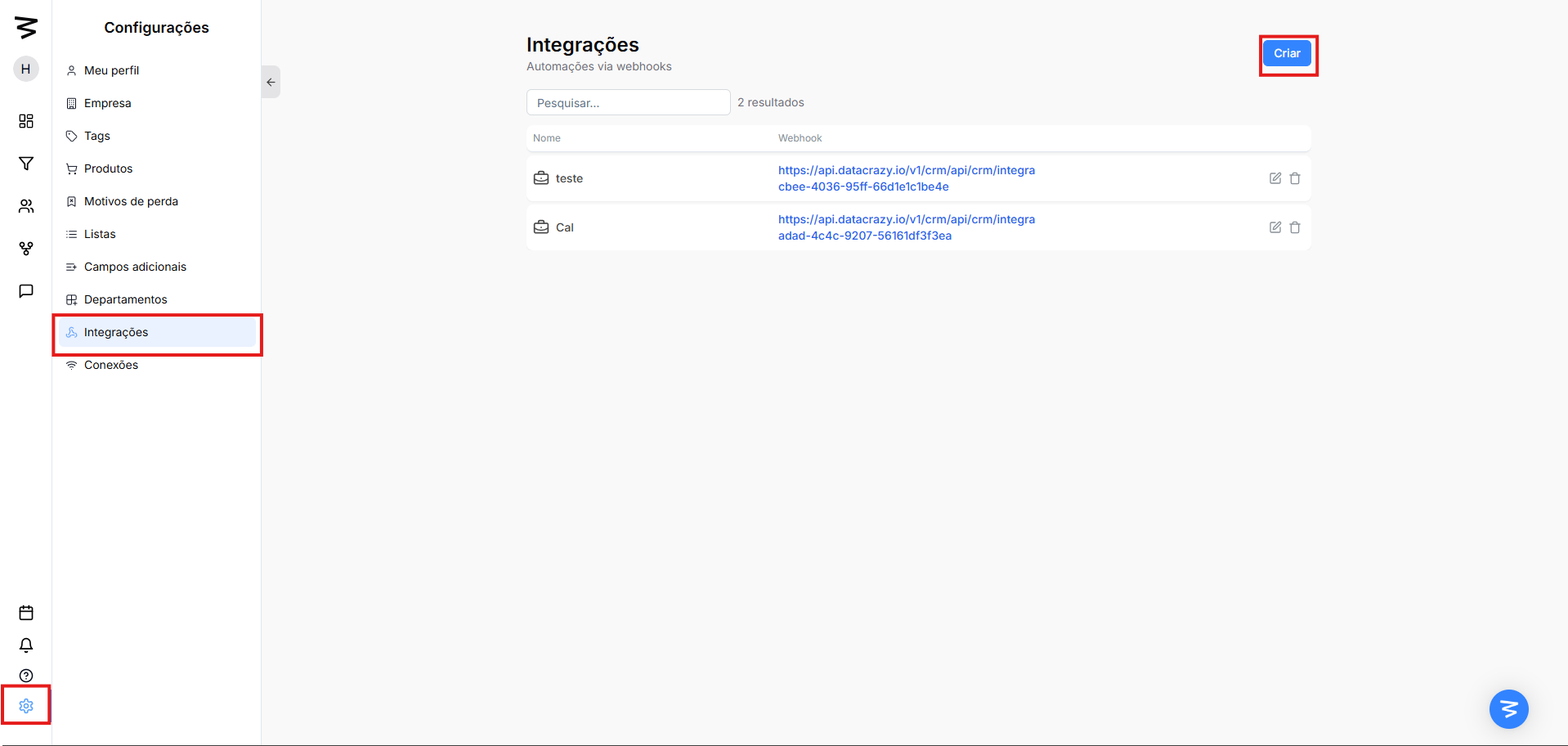Open the floating chat widget button
The image size is (1568, 746).
pos(1509,709)
